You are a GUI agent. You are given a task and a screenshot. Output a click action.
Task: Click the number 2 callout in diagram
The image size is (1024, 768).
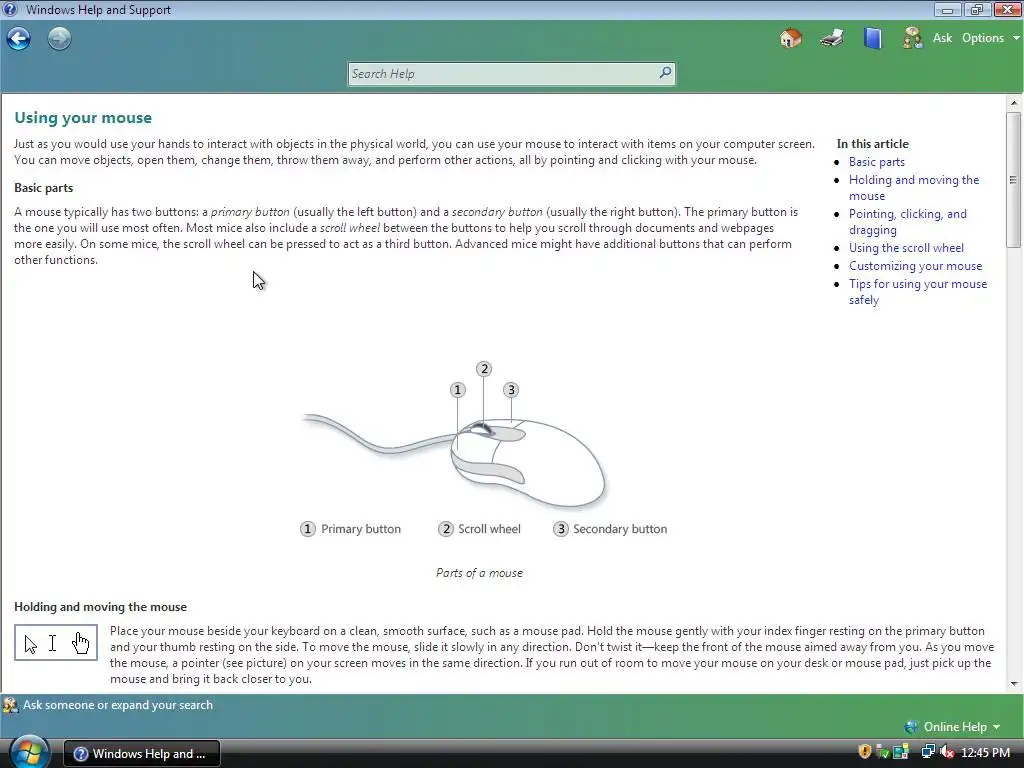coord(484,369)
